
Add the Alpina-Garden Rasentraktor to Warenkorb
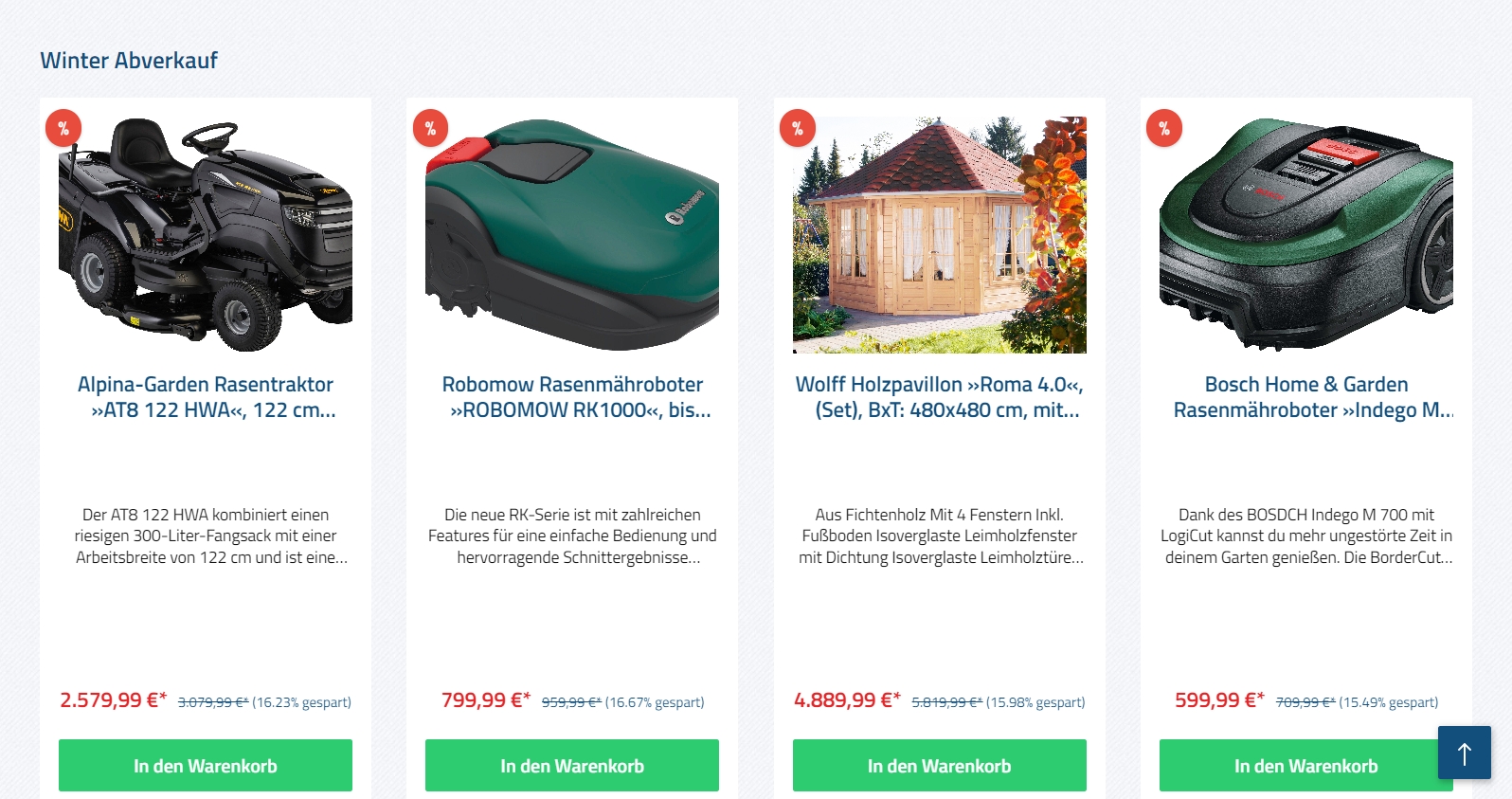click(x=206, y=766)
